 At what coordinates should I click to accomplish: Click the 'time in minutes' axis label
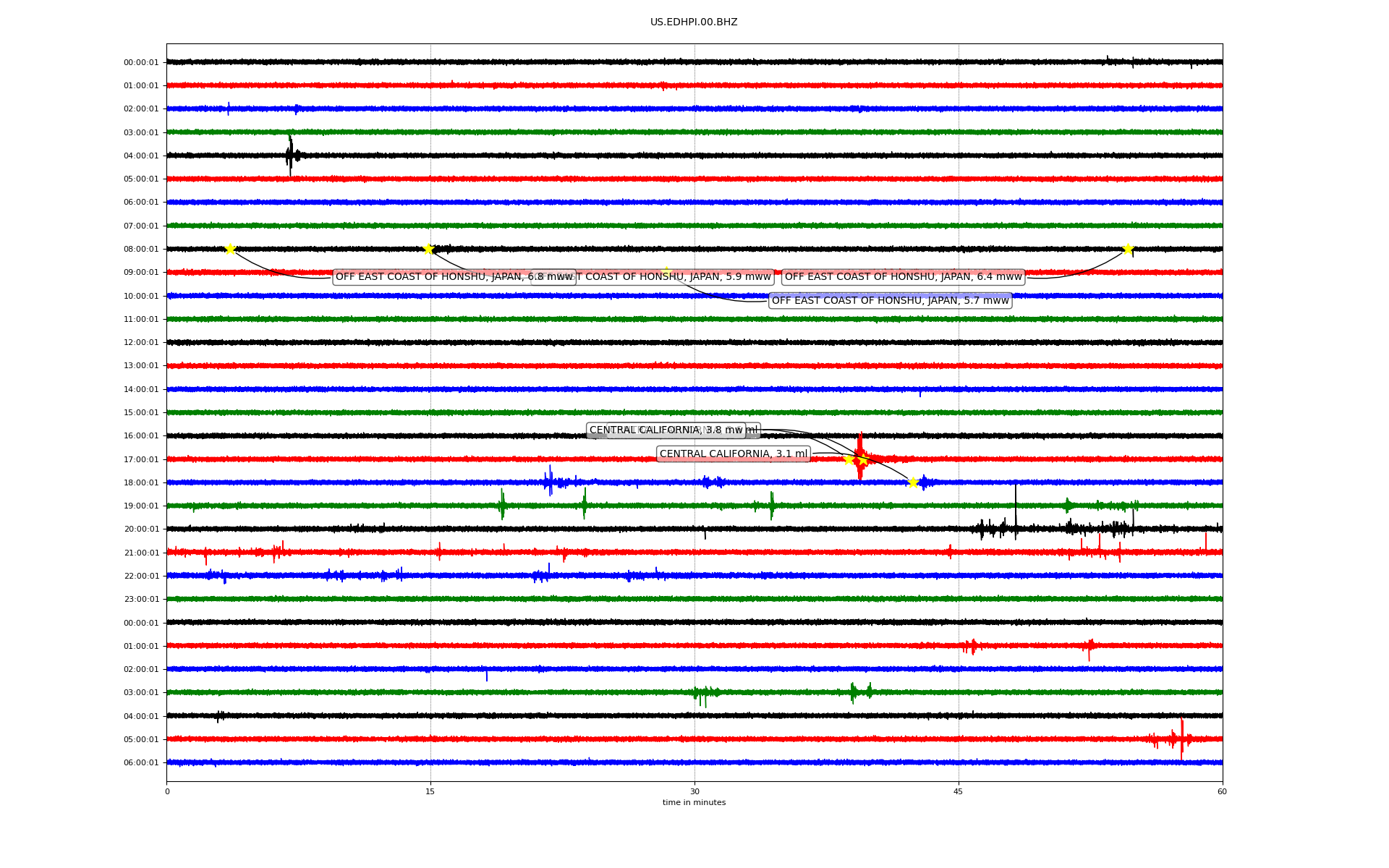pos(694,802)
